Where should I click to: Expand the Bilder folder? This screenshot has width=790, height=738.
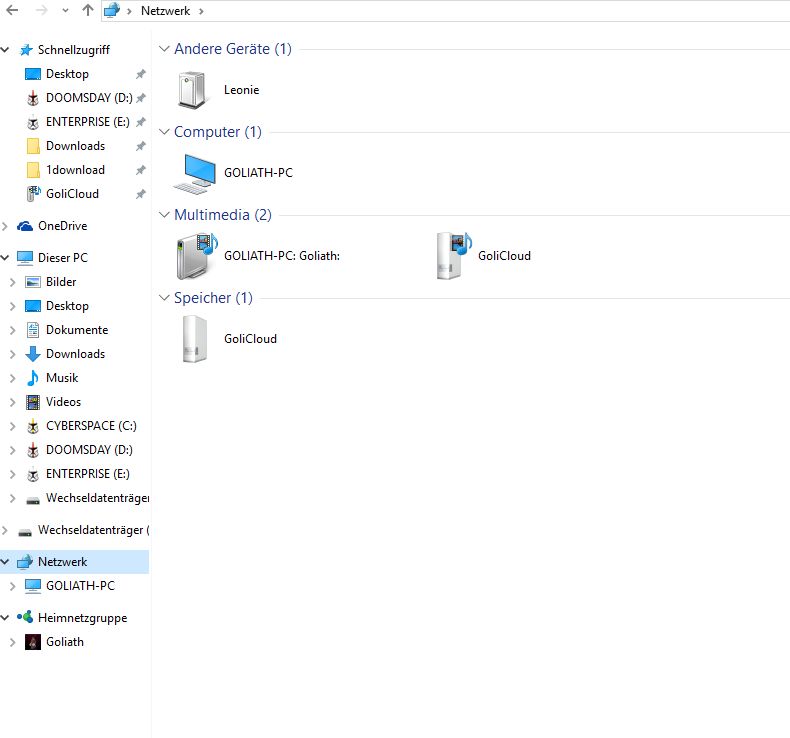click(13, 282)
